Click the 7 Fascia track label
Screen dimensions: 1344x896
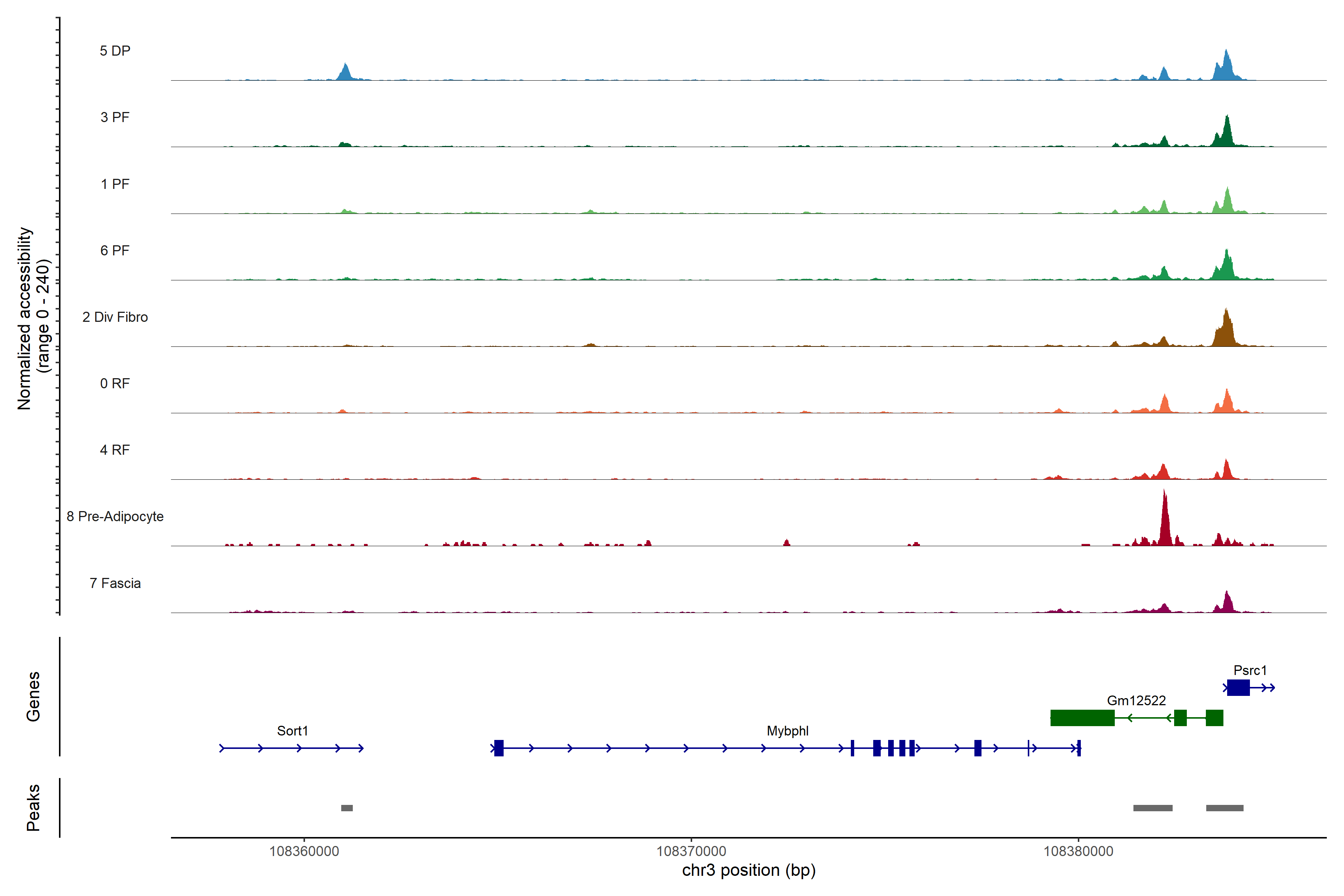click(x=115, y=584)
